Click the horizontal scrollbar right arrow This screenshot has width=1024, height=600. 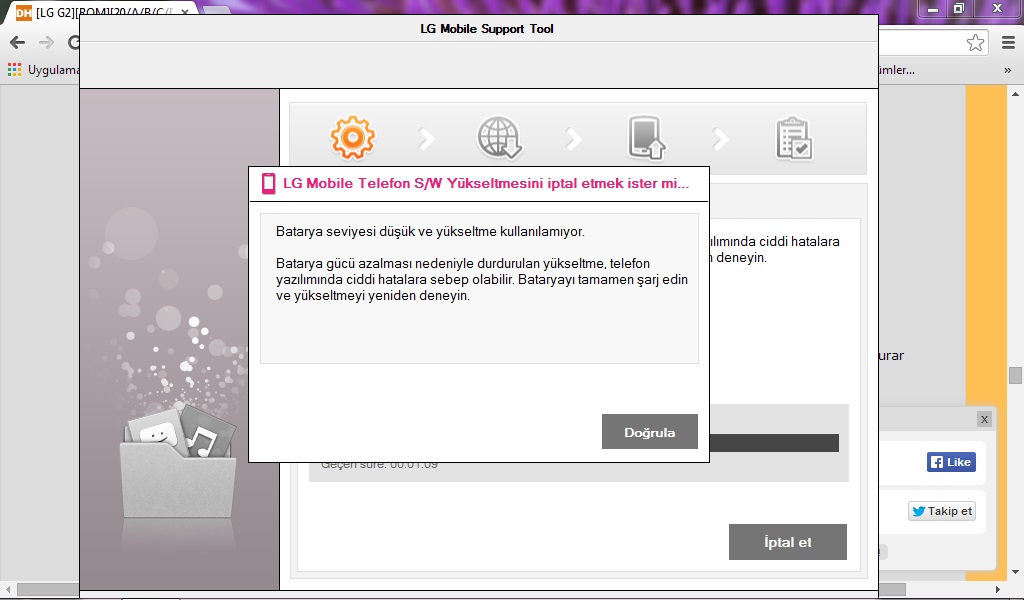click(x=998, y=590)
